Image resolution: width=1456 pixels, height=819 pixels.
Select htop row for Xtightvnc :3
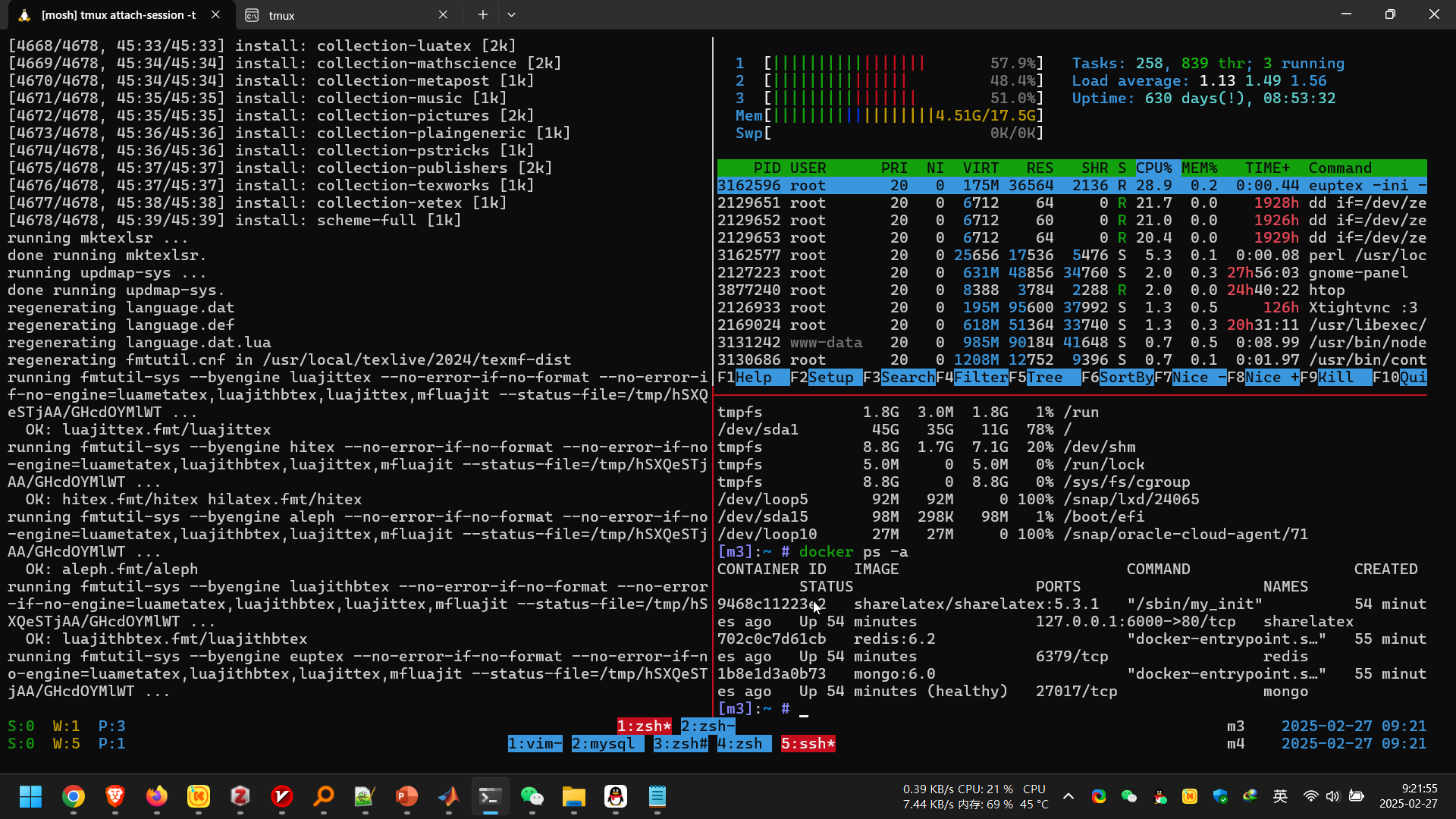1072,308
